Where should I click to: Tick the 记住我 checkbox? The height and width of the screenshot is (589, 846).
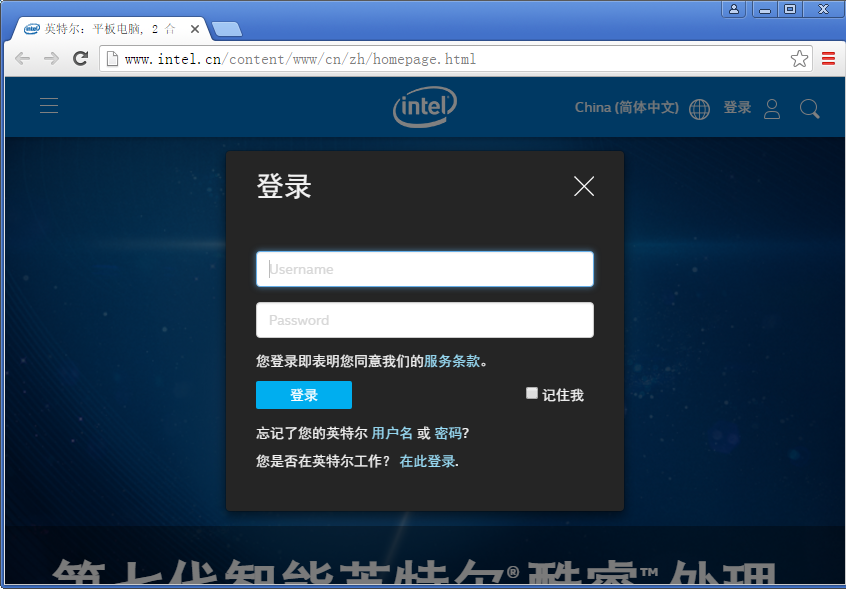(531, 393)
